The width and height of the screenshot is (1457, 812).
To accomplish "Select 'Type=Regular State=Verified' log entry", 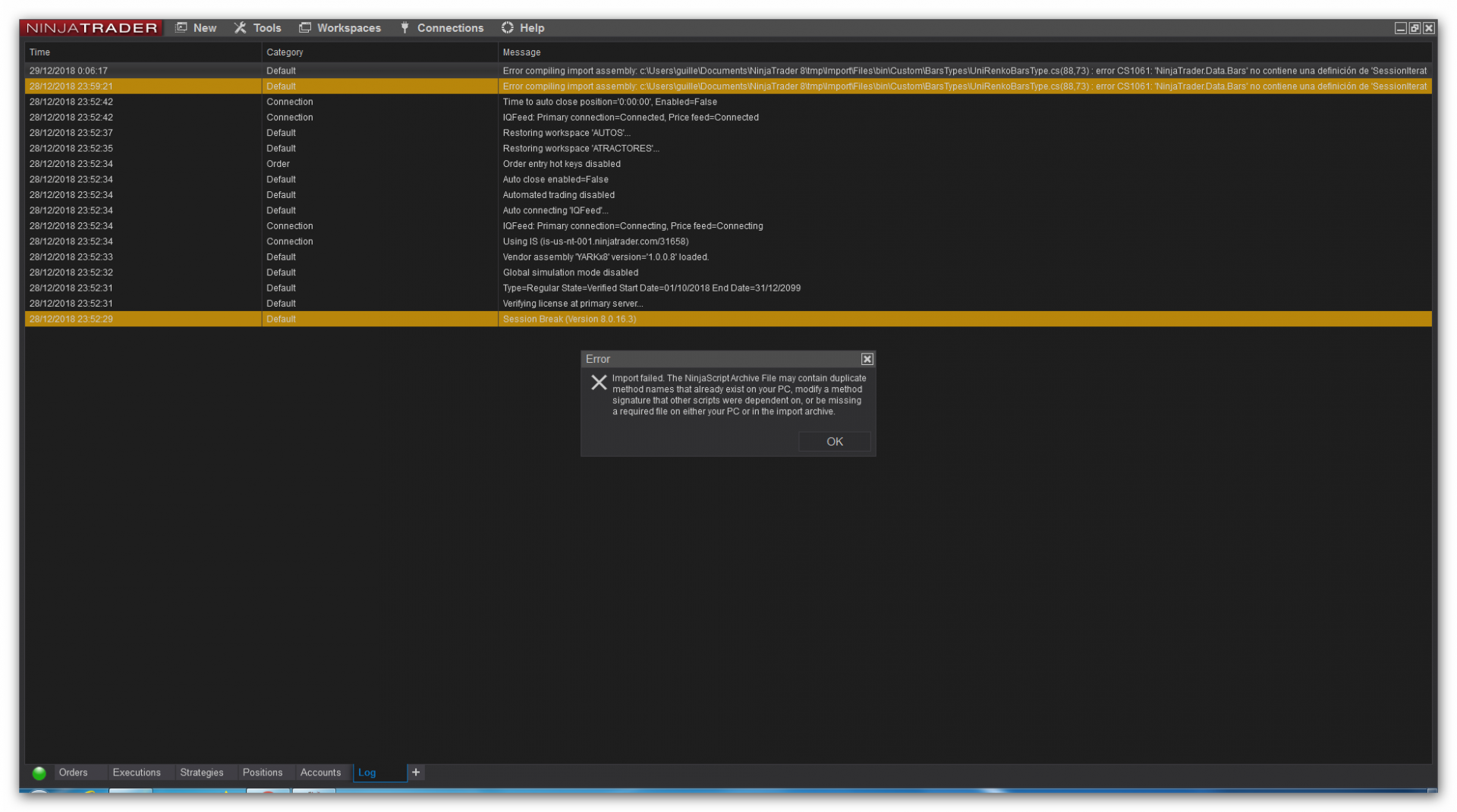I will [x=728, y=288].
